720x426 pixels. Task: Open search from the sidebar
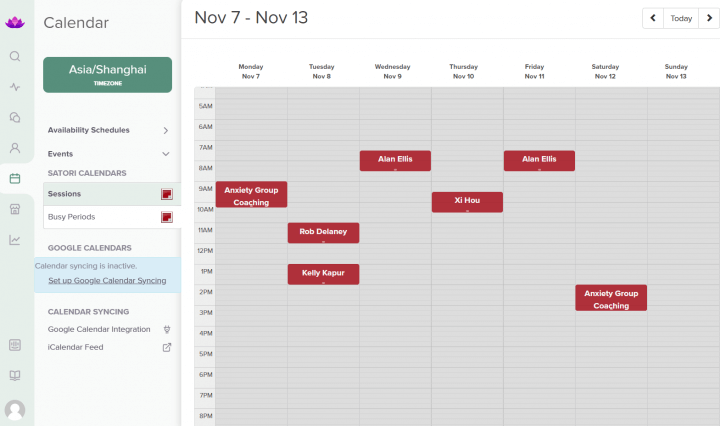pos(15,56)
